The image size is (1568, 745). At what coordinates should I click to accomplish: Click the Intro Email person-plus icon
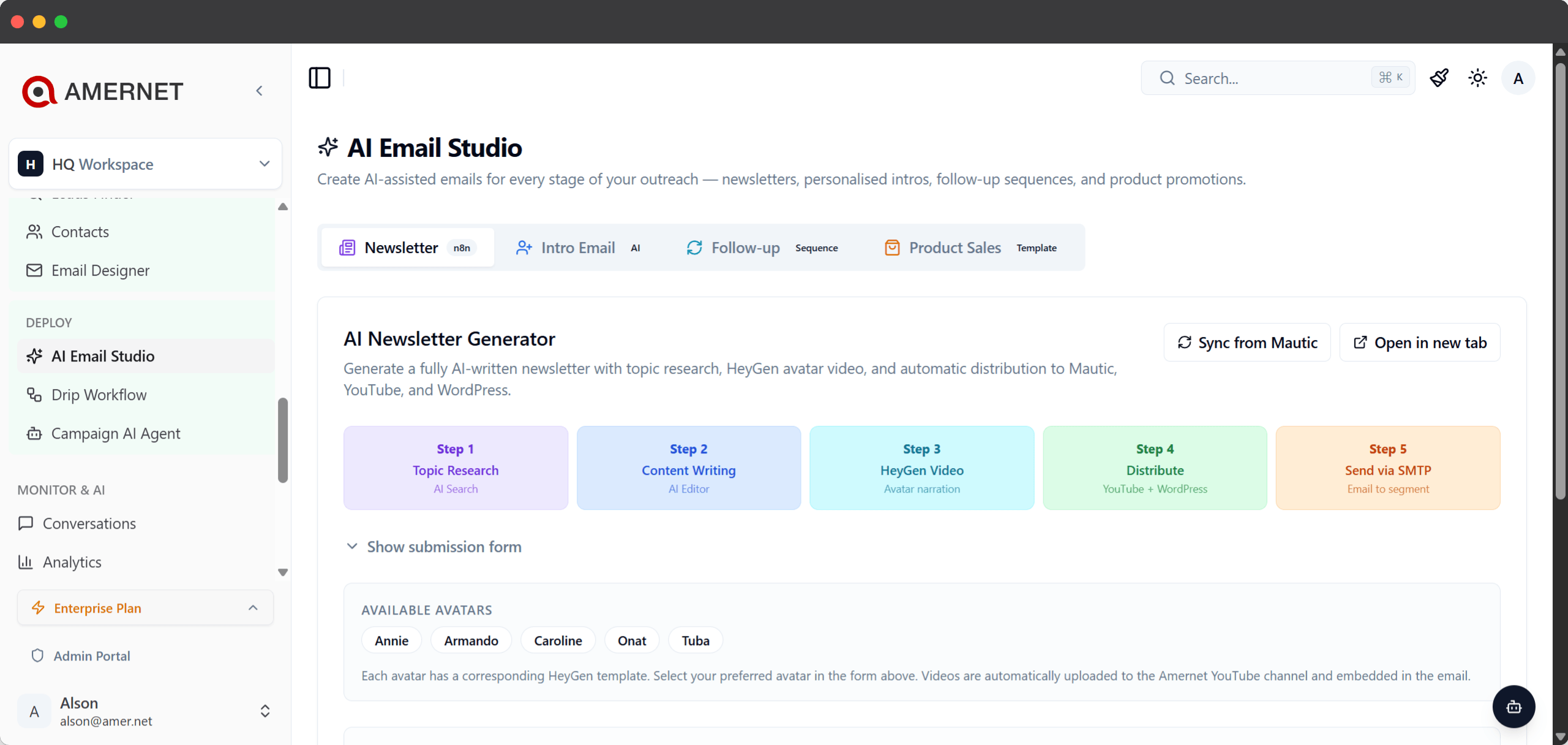coord(524,248)
